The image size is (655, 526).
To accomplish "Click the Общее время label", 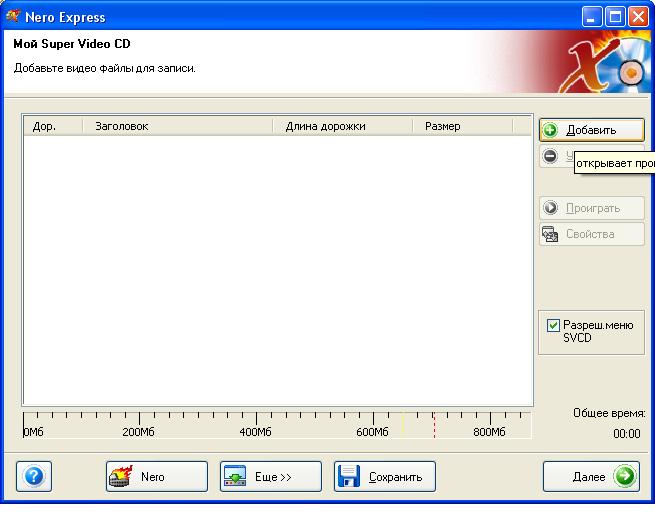I will click(x=609, y=413).
